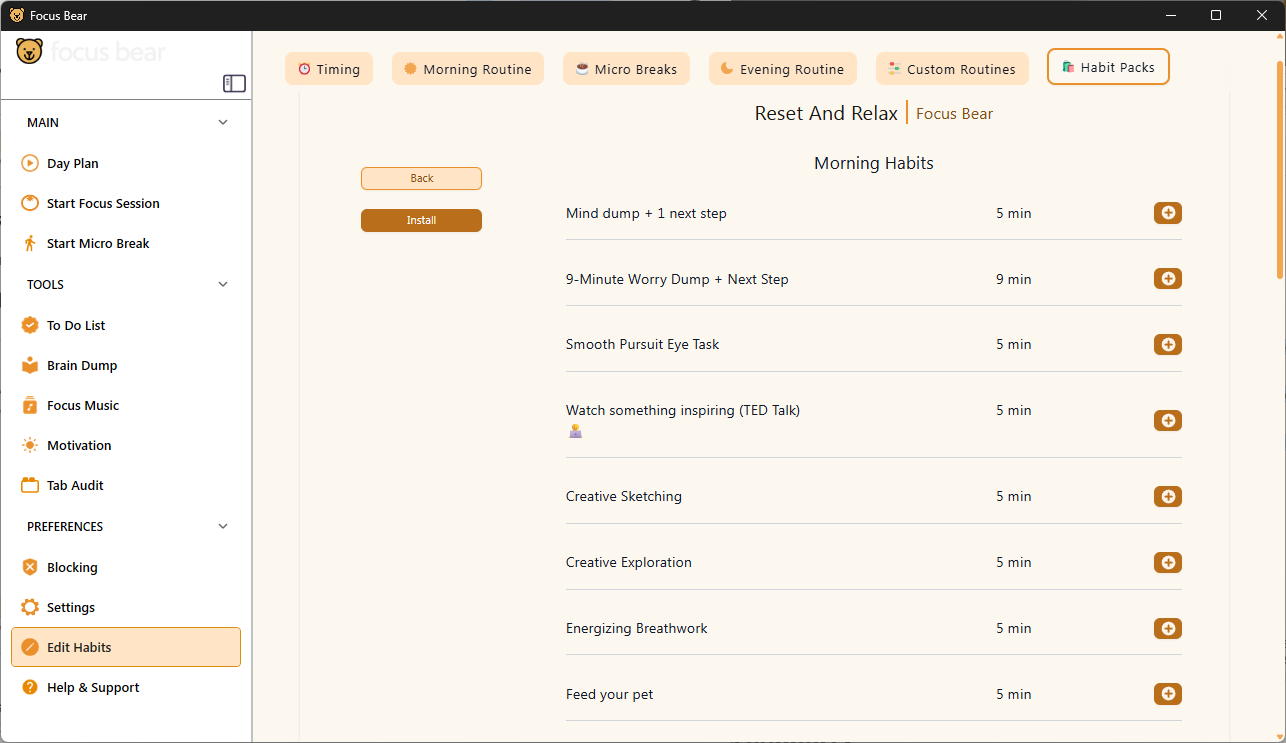Click the Motivation sun icon

point(30,445)
